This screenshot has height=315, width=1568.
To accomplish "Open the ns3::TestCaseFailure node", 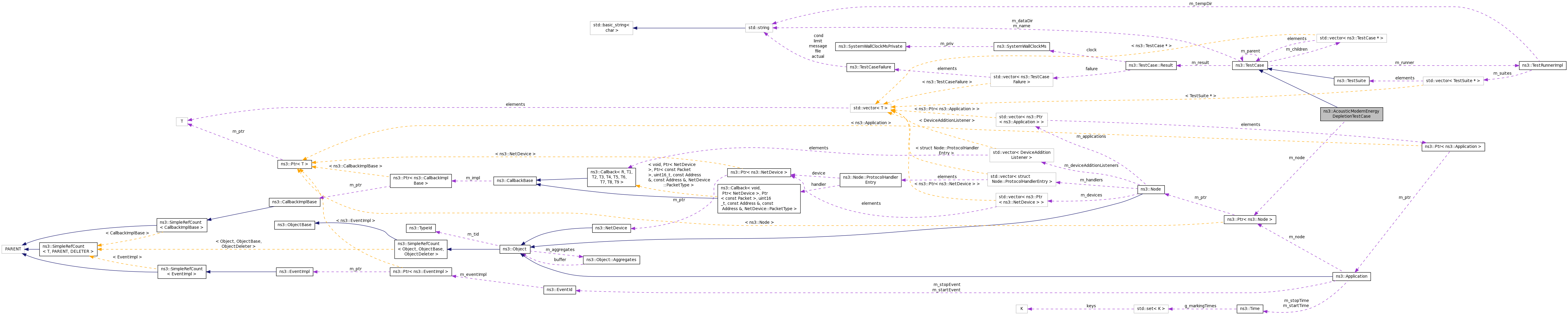I will [x=870, y=68].
